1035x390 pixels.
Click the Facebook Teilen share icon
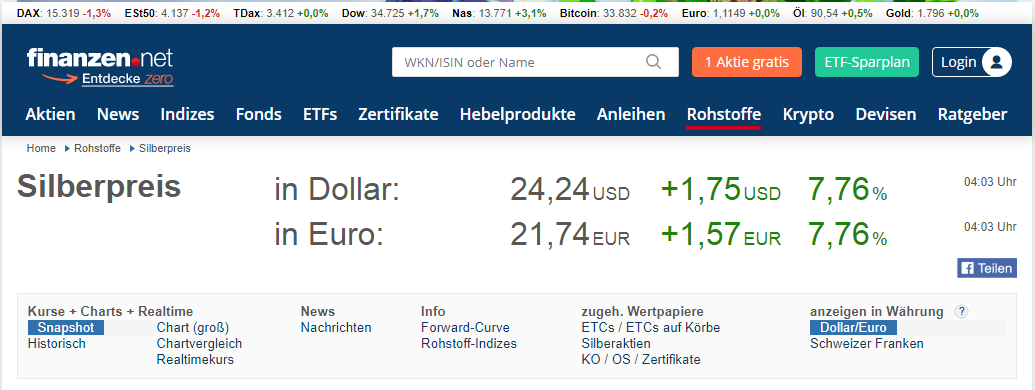point(987,268)
